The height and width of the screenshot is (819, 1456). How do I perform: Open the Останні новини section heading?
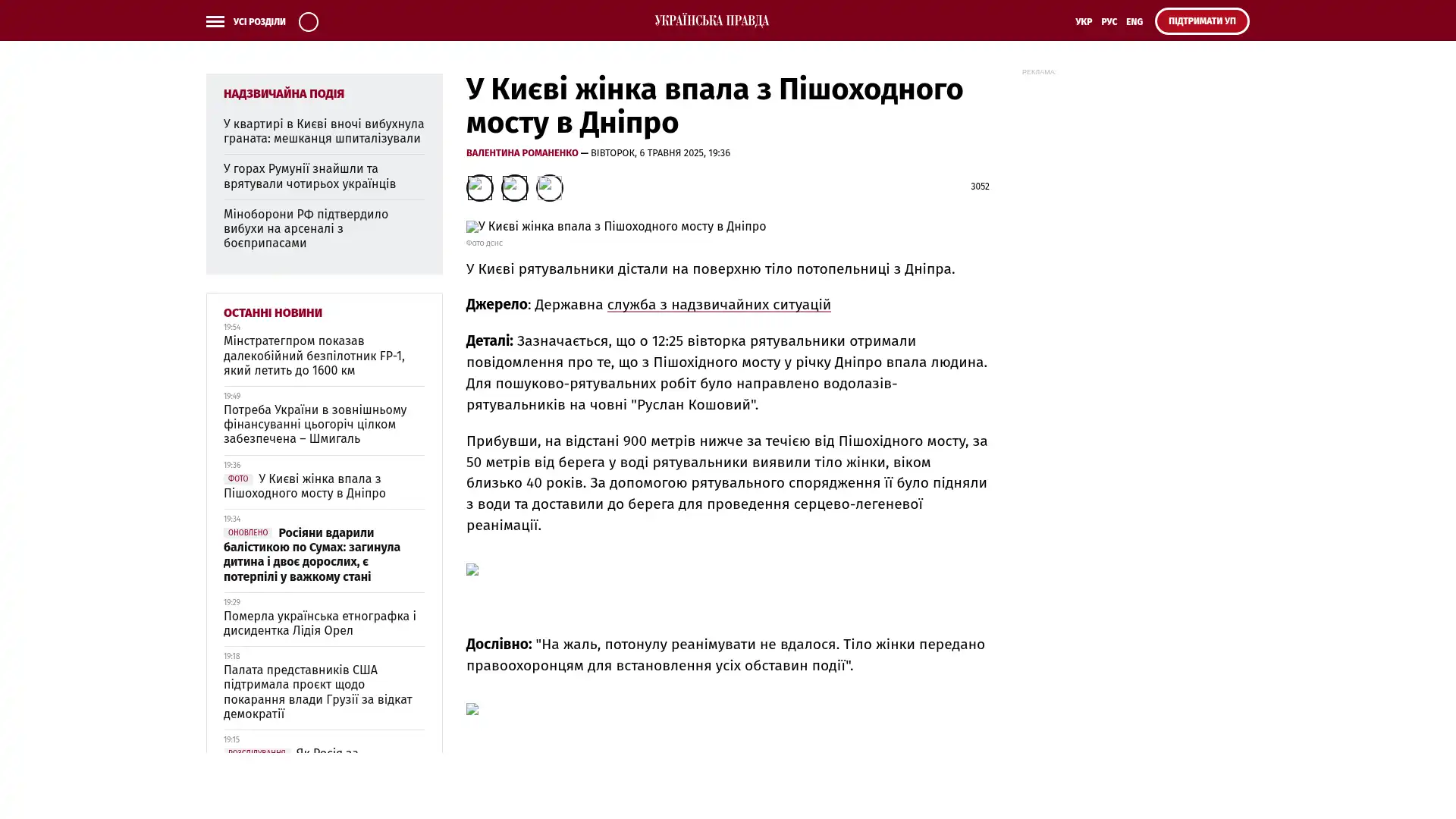(272, 312)
